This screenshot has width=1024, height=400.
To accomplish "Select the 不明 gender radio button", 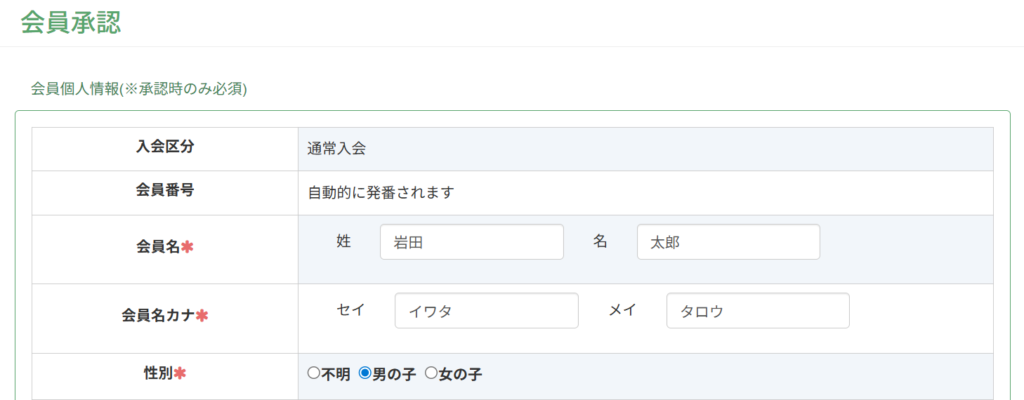I will 313,373.
